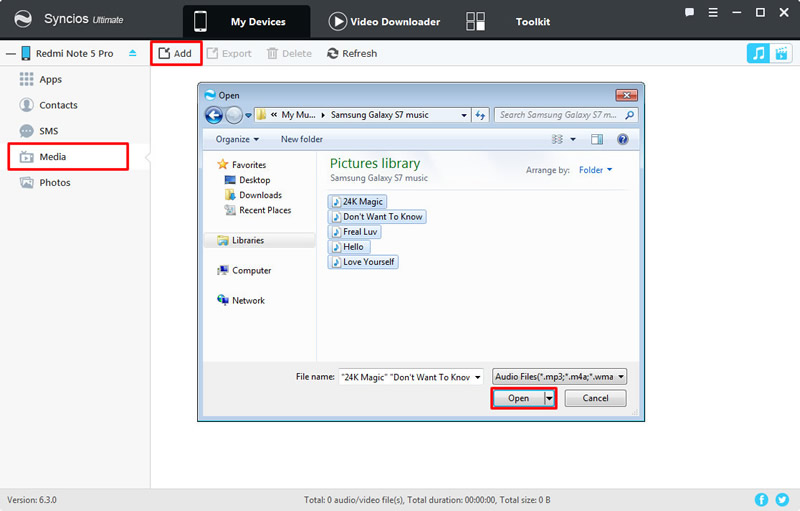Image resolution: width=800 pixels, height=511 pixels.
Task: Expand the File name dropdown arrow
Action: click(x=478, y=377)
